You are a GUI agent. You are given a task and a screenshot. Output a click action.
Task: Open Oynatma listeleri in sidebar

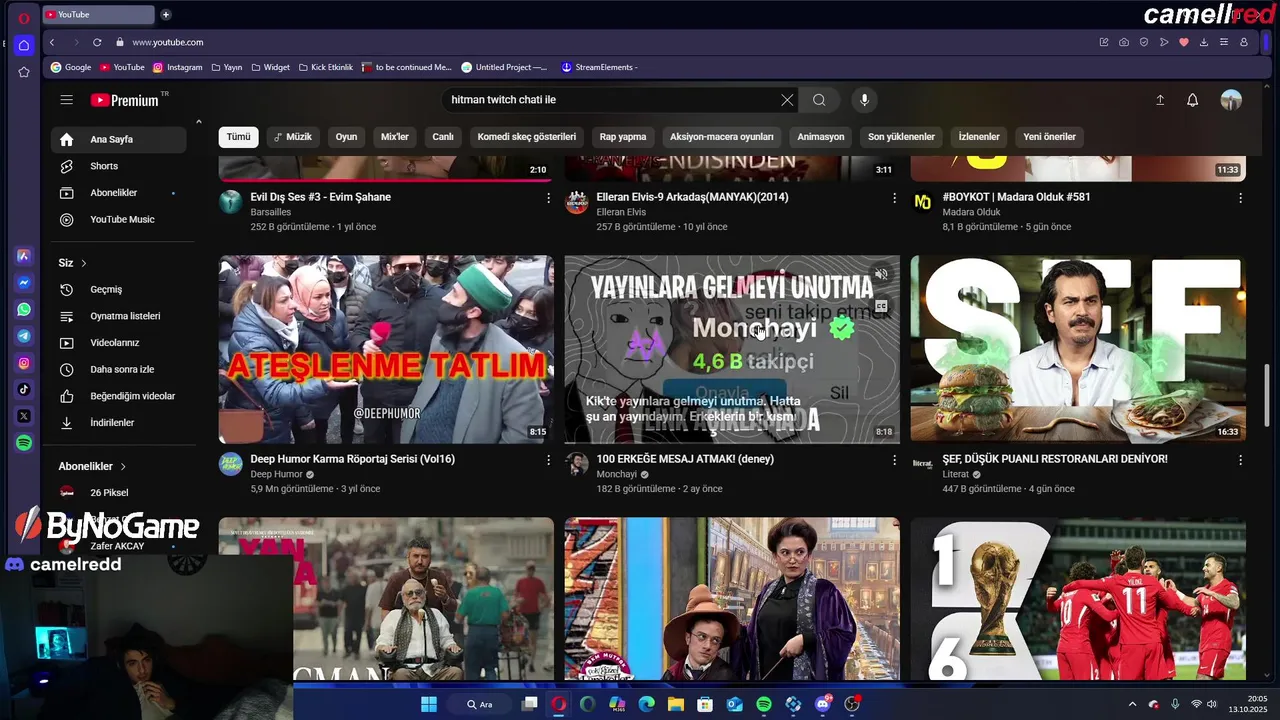click(x=120, y=316)
